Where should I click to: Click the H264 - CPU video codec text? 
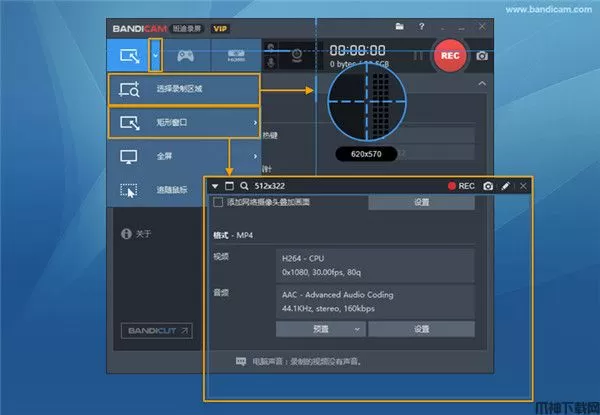(303, 259)
